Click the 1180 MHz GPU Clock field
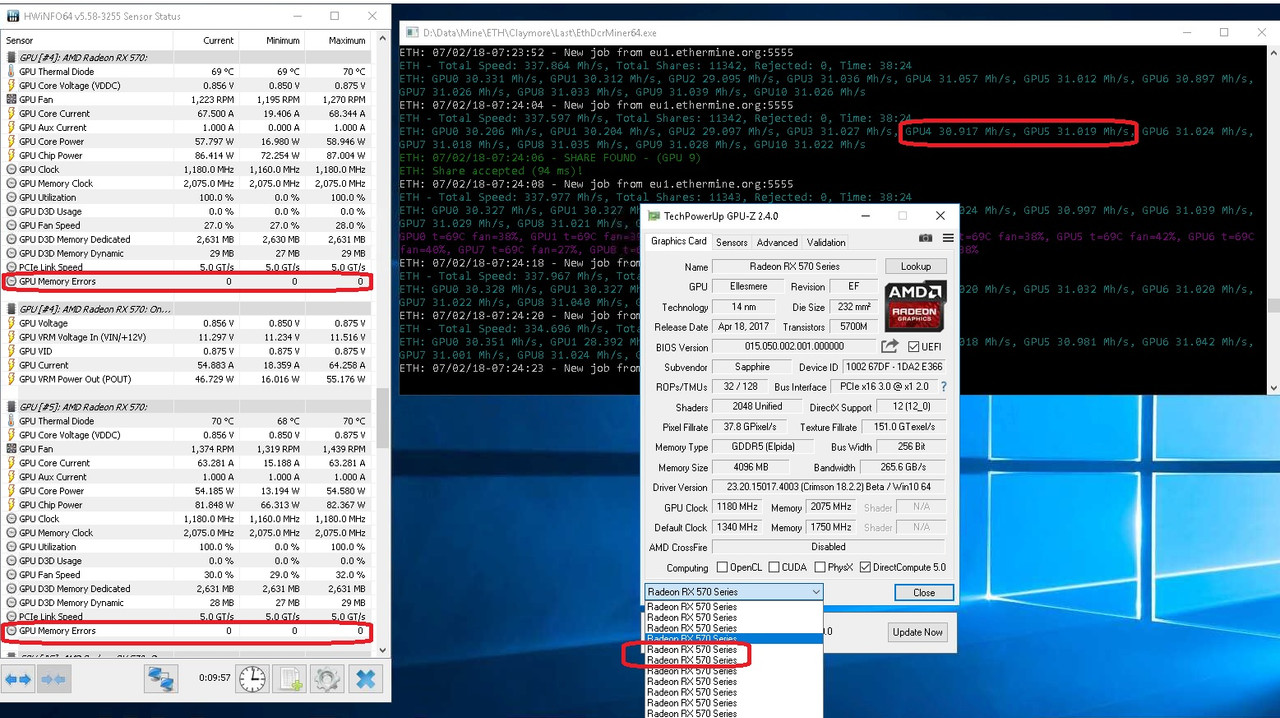 coord(739,507)
